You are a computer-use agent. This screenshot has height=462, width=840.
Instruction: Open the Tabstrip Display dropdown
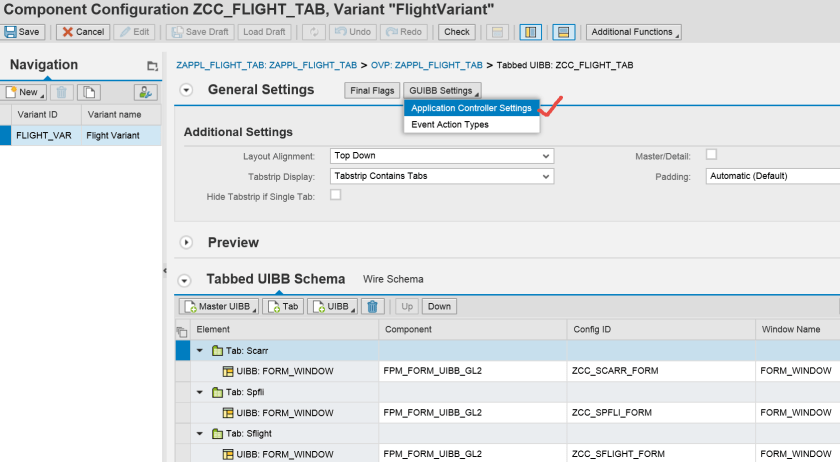pyautogui.click(x=545, y=176)
